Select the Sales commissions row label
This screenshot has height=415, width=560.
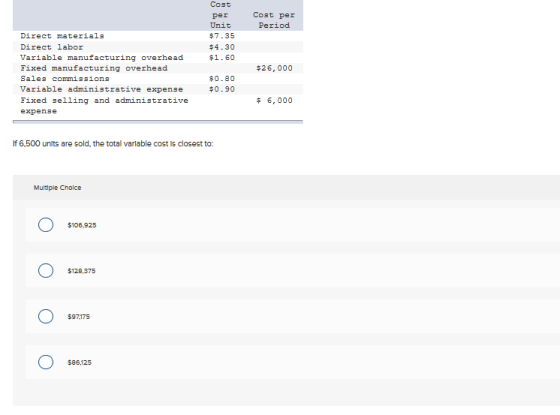pos(65,78)
